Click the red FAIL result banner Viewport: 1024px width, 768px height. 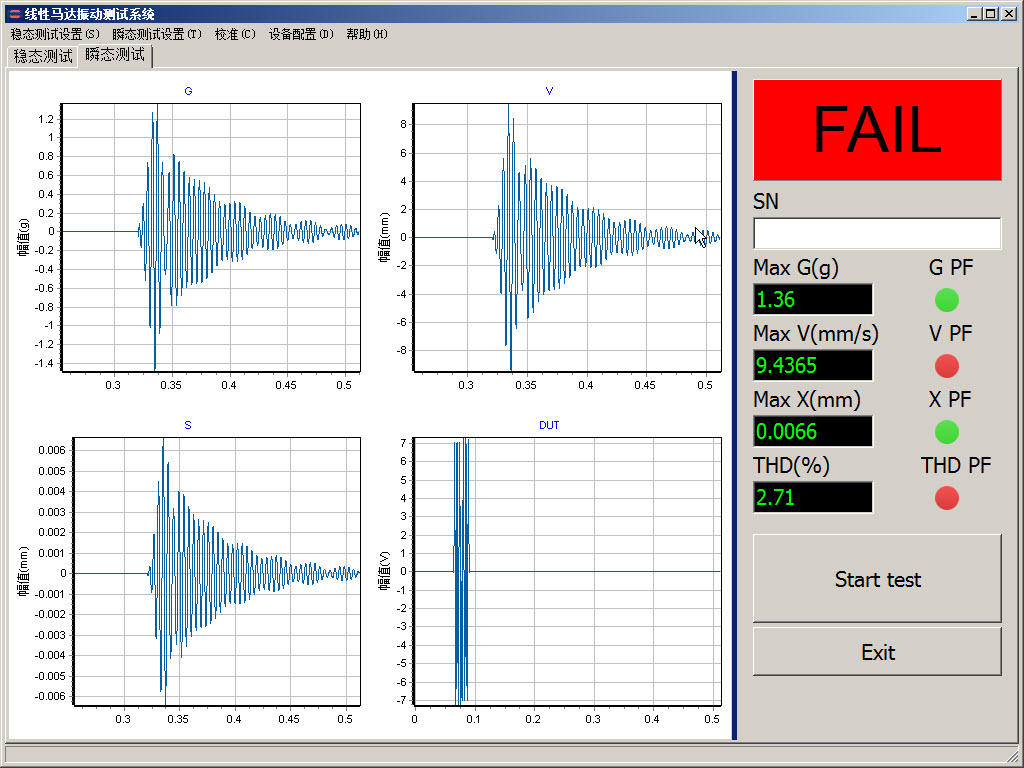click(x=877, y=130)
